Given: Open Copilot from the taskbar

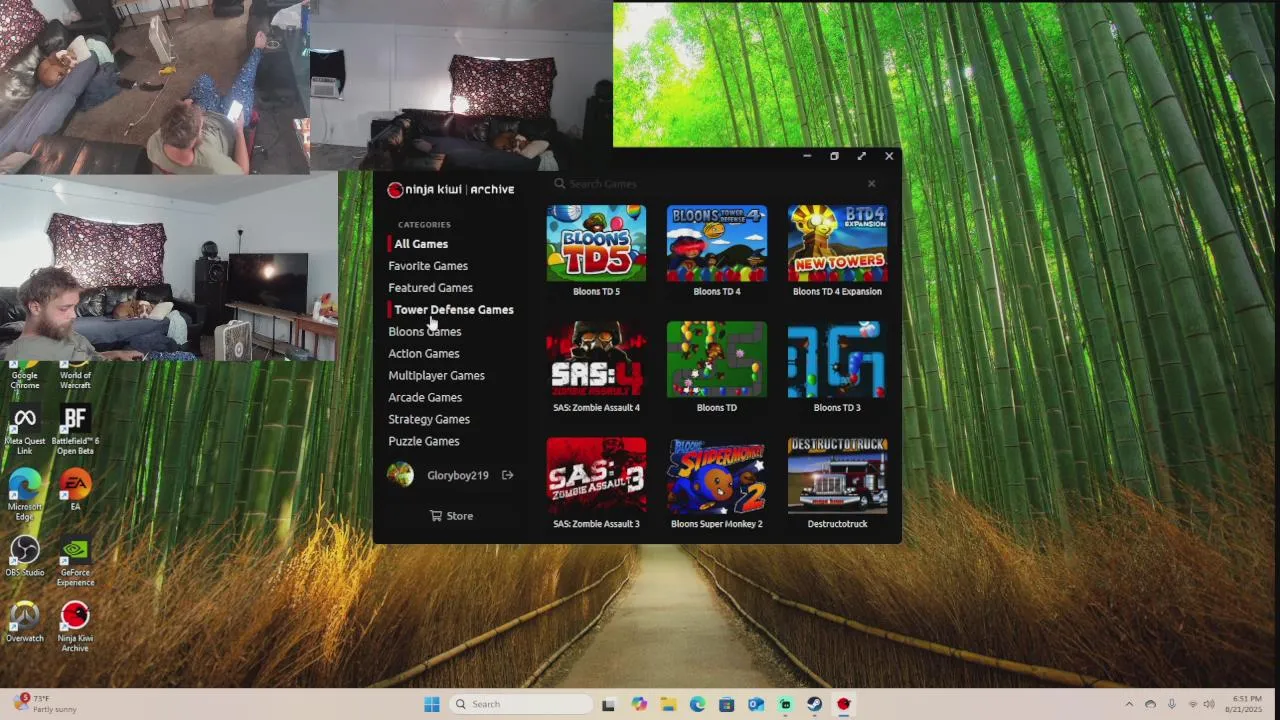Looking at the screenshot, I should tap(639, 704).
